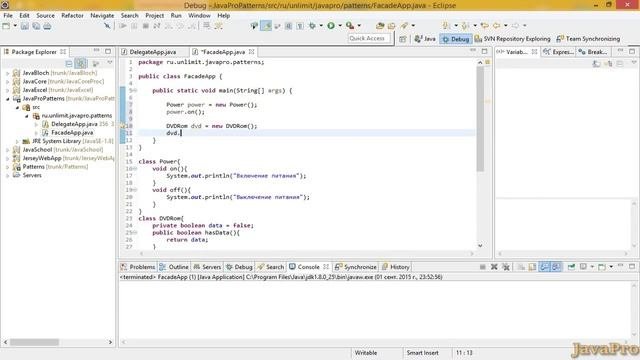The image size is (640, 360).
Task: Click Collapse All in Package Explorer
Action: tap(69, 64)
